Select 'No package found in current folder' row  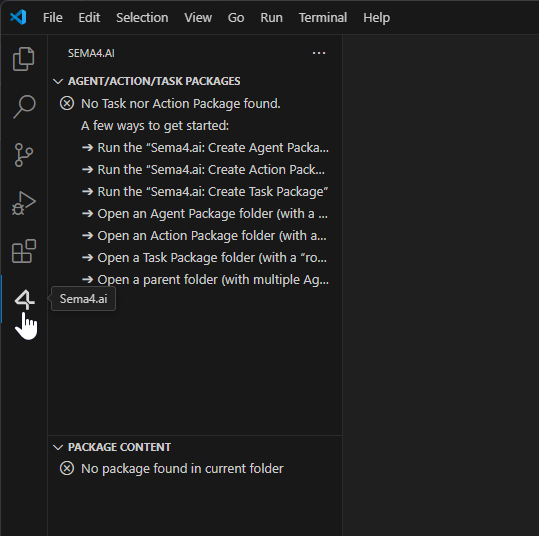tap(195, 469)
